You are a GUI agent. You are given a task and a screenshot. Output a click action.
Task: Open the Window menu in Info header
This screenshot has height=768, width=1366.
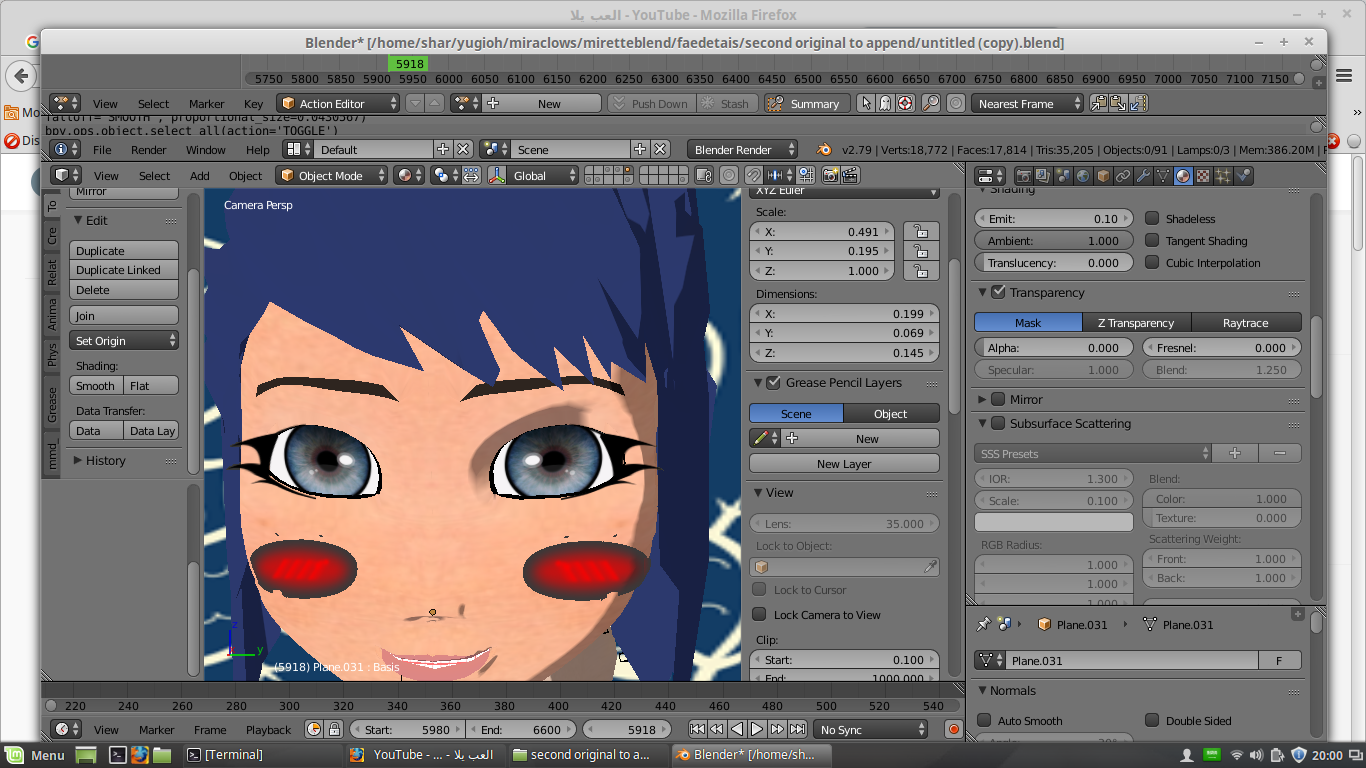point(206,150)
